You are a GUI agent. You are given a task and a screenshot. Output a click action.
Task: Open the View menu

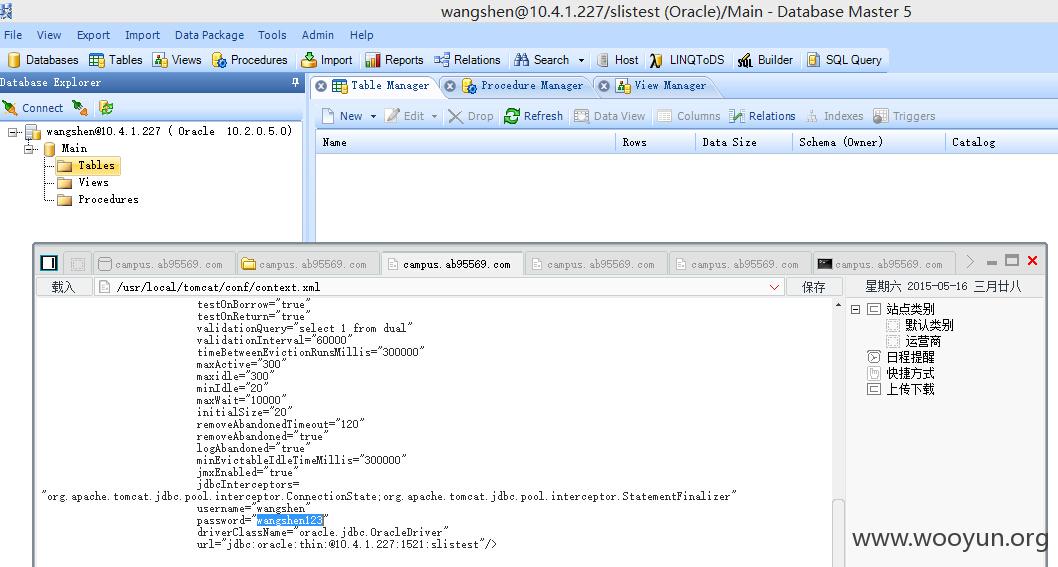tap(49, 35)
